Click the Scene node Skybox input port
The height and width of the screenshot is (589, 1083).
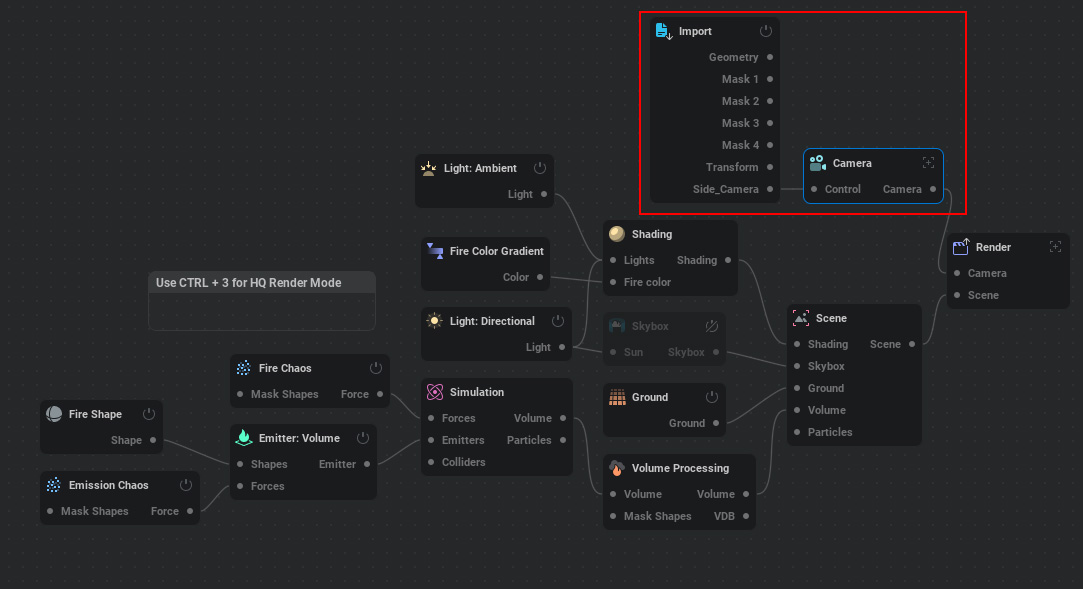click(x=798, y=366)
